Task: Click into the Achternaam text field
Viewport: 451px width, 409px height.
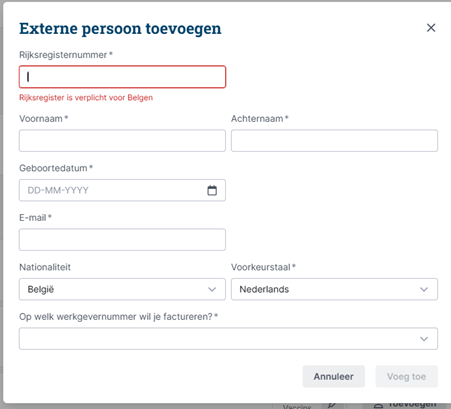Action: click(334, 141)
